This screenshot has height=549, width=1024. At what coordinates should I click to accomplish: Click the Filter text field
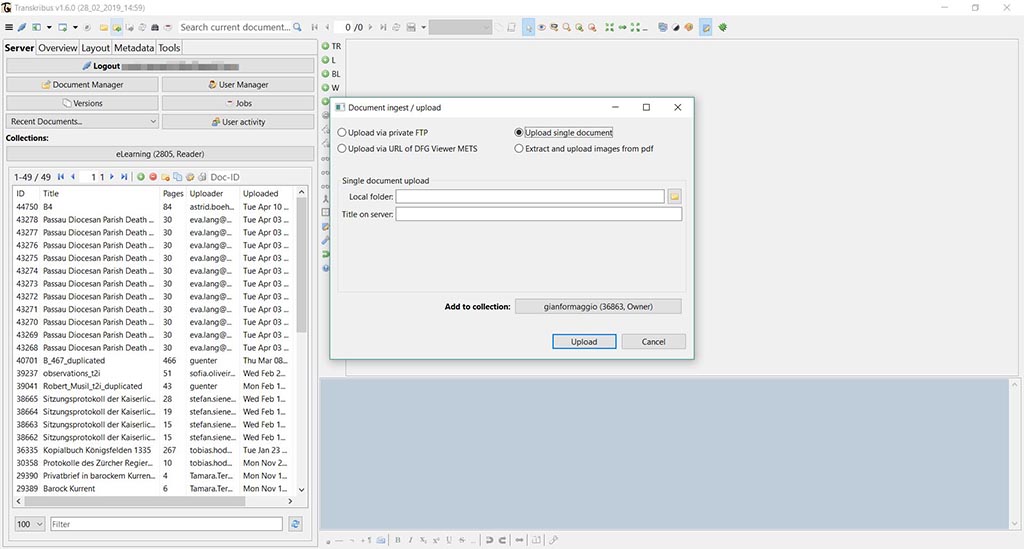167,524
